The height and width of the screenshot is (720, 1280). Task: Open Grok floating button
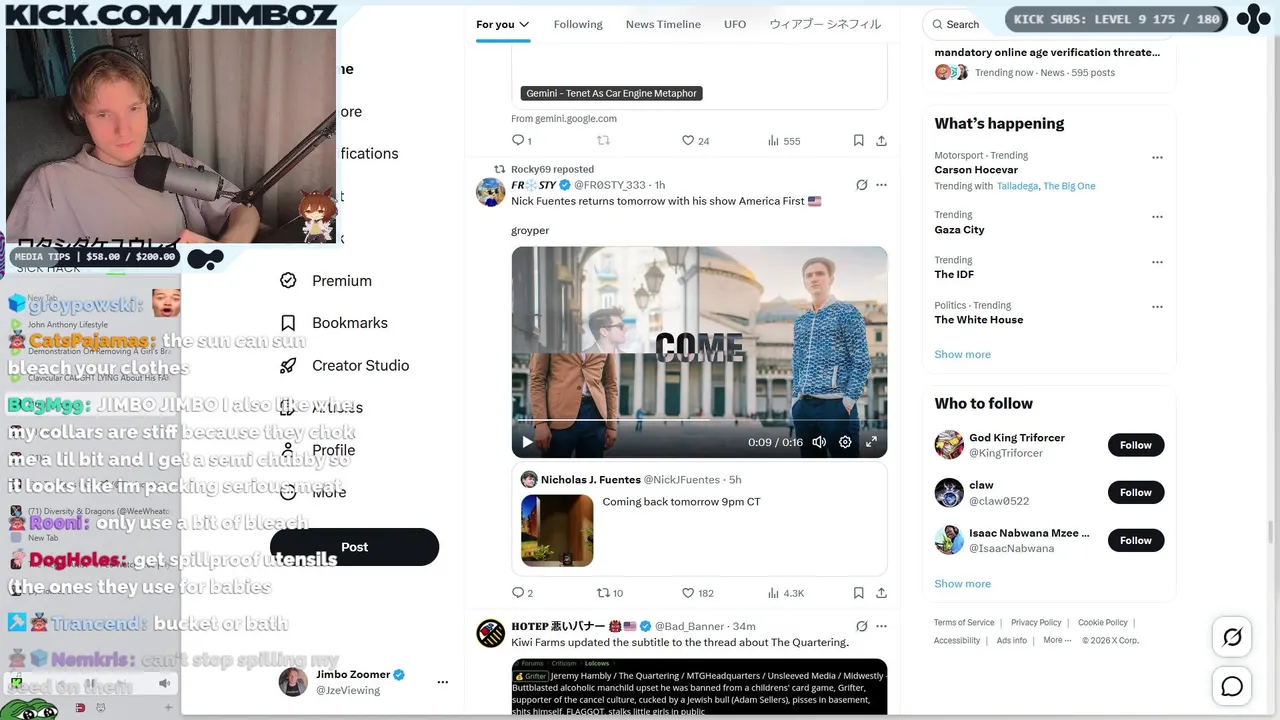click(1232, 637)
